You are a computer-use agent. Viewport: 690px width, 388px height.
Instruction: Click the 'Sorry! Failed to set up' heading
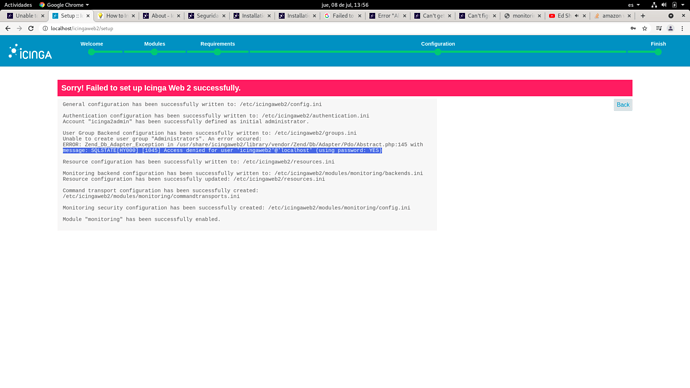click(151, 88)
